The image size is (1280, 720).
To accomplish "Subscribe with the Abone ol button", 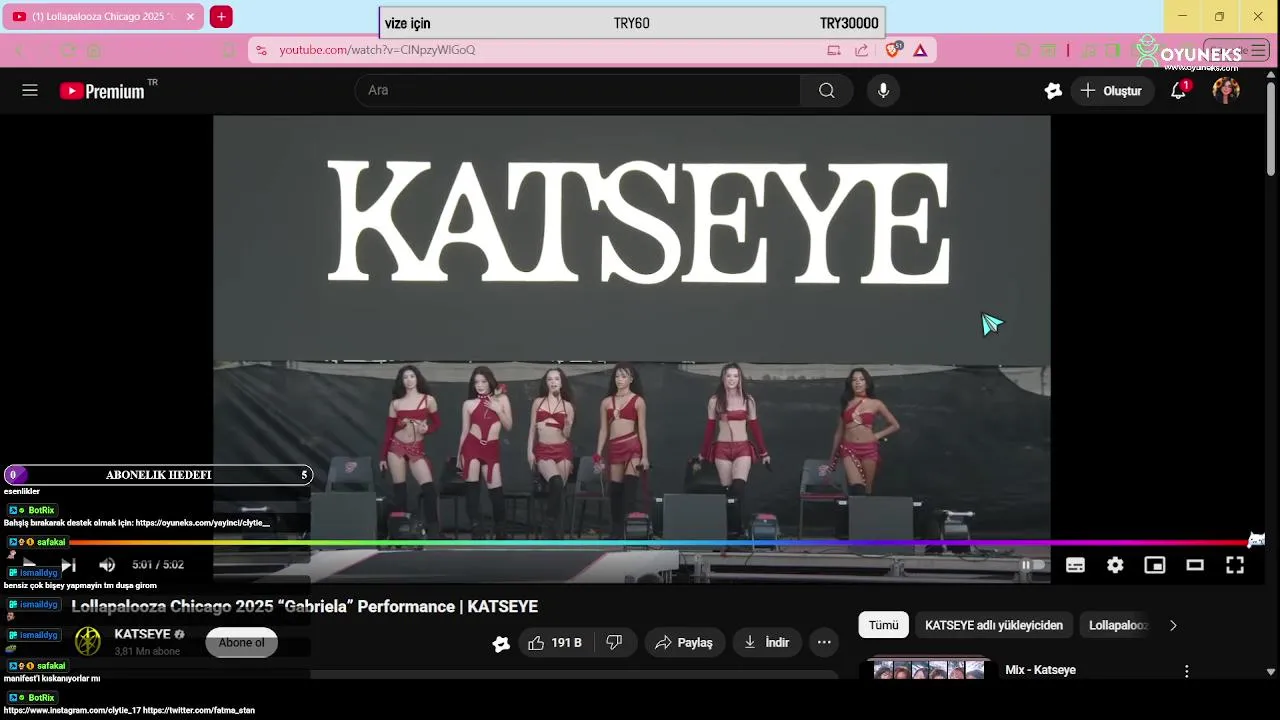I will 241,643.
